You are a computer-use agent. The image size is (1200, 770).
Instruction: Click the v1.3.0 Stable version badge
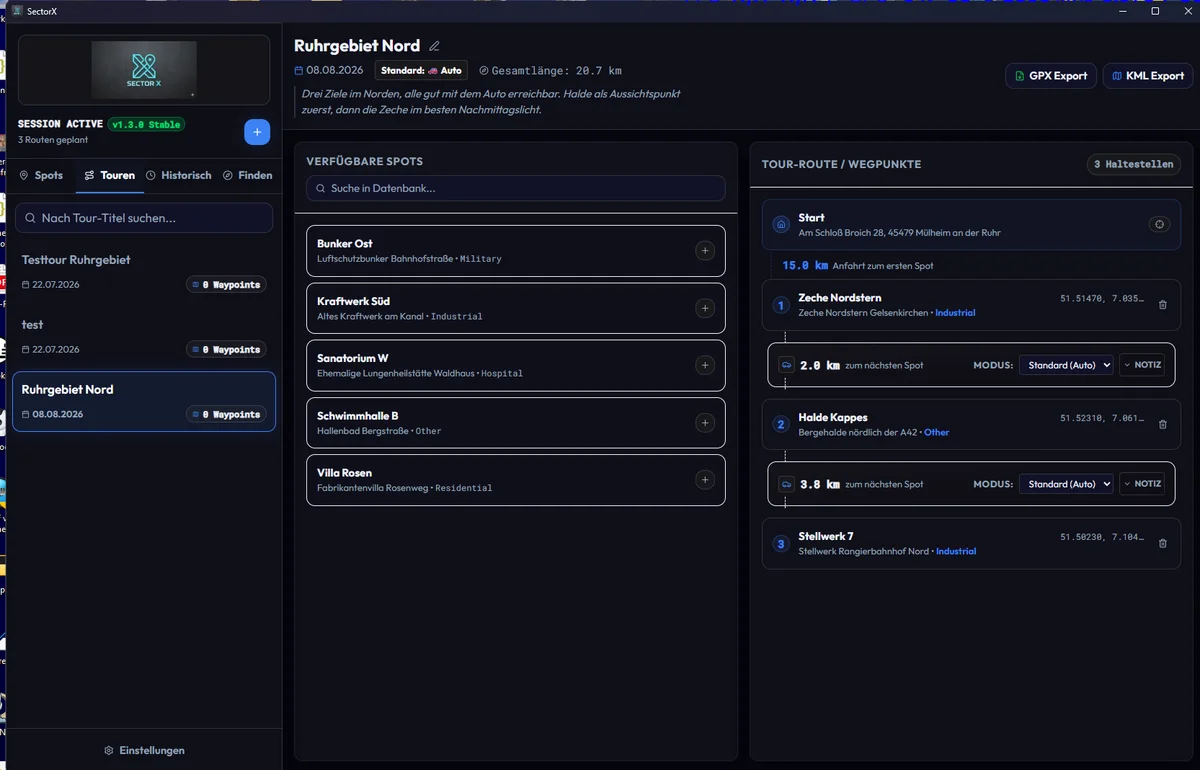pyautogui.click(x=146, y=124)
